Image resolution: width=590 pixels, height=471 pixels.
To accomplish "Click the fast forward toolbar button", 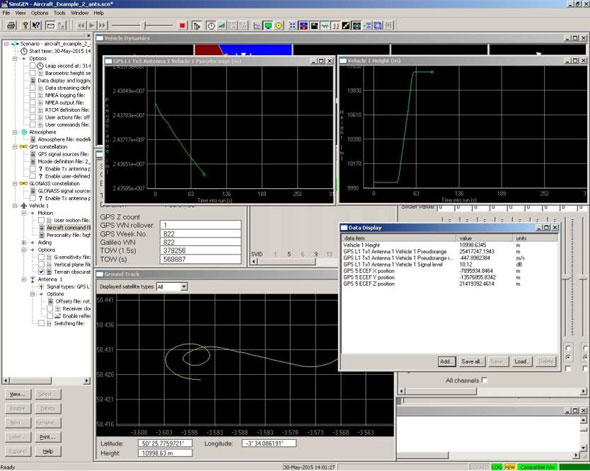I will tap(102, 26).
